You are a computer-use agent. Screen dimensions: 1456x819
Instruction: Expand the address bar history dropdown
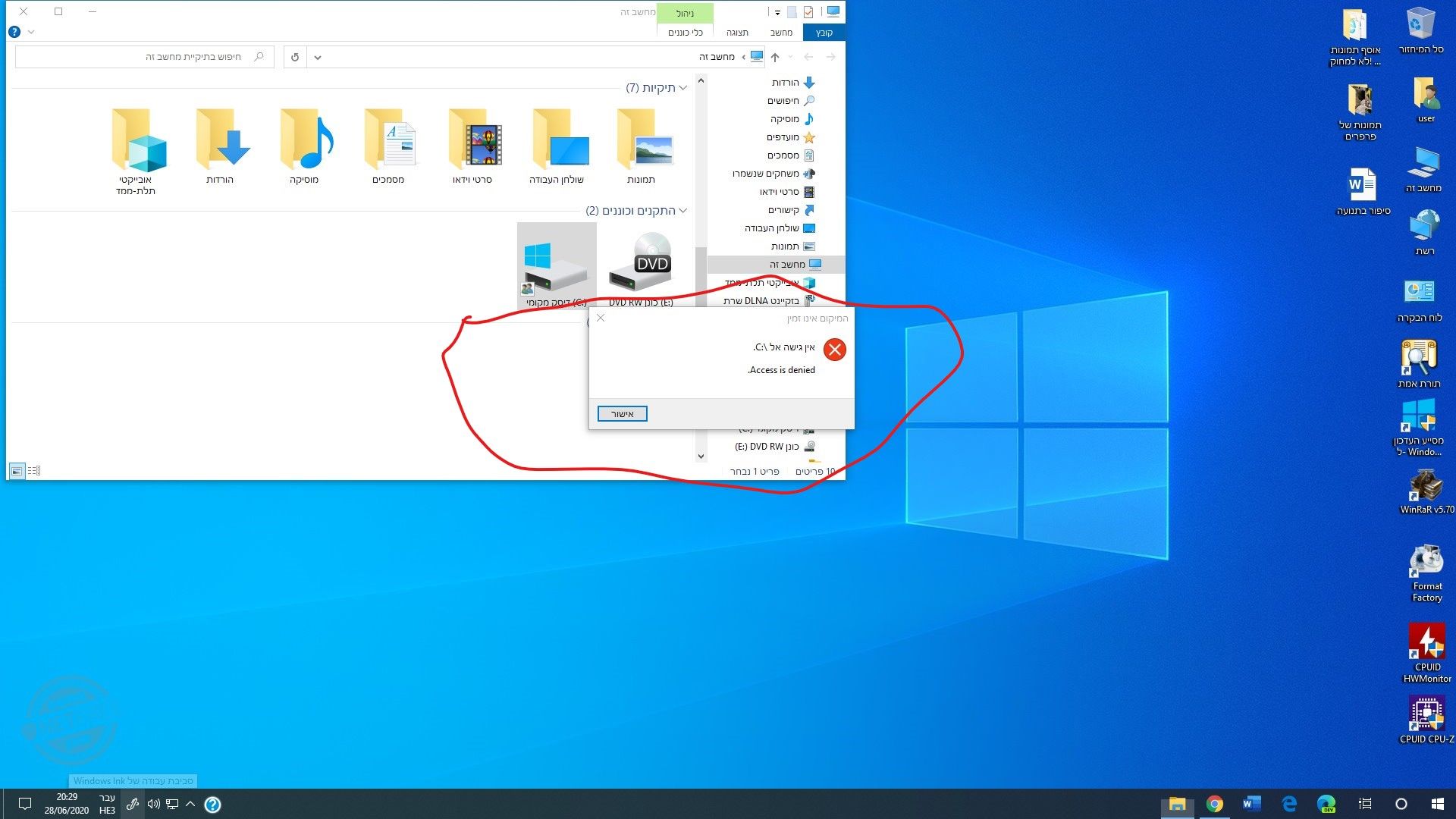pyautogui.click(x=318, y=57)
